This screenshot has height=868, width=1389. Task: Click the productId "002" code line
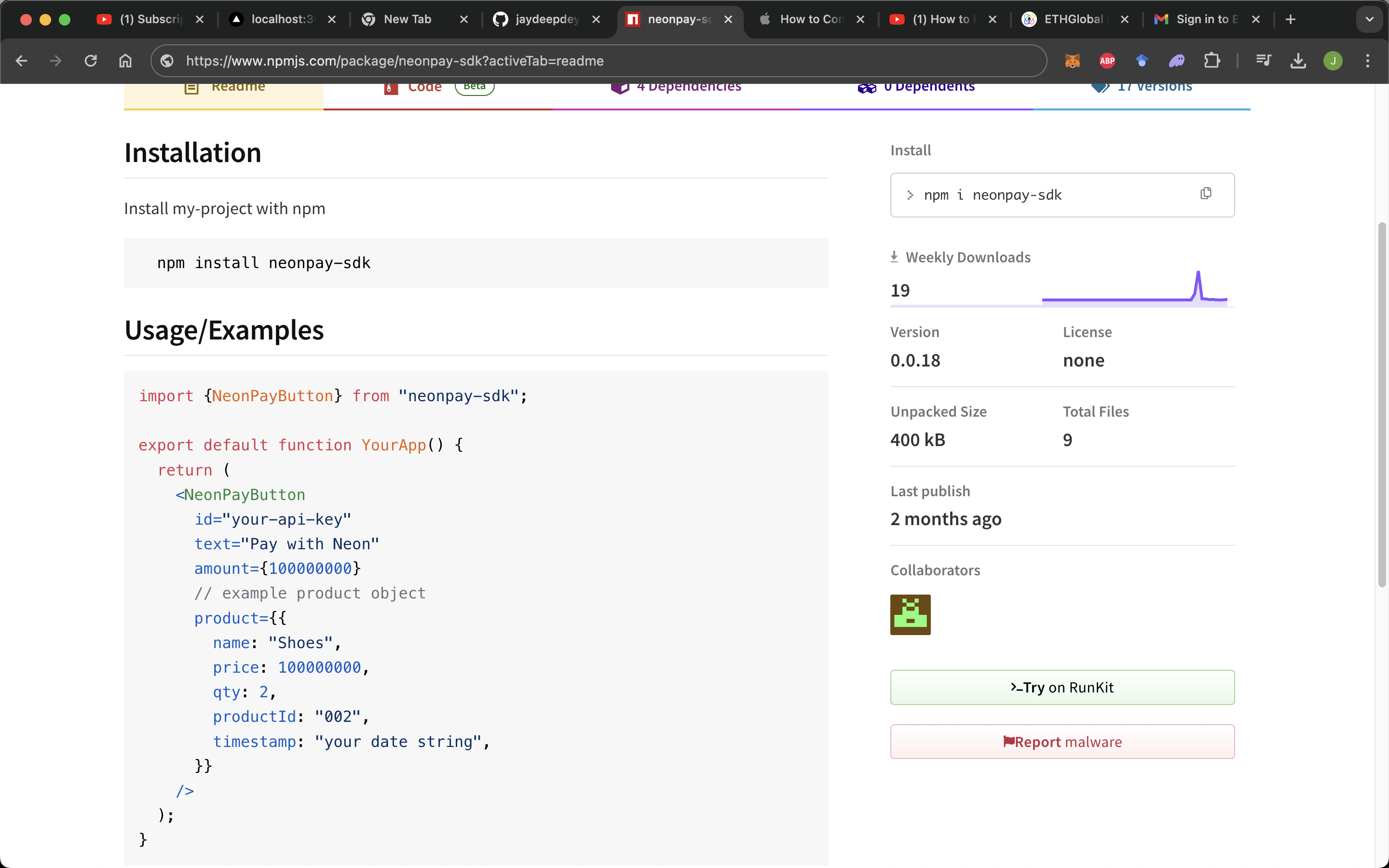tap(291, 717)
